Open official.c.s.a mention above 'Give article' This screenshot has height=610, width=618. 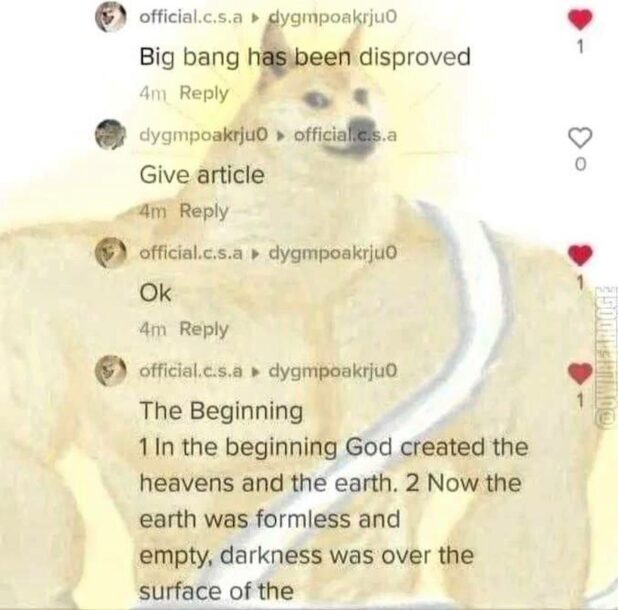click(x=345, y=135)
